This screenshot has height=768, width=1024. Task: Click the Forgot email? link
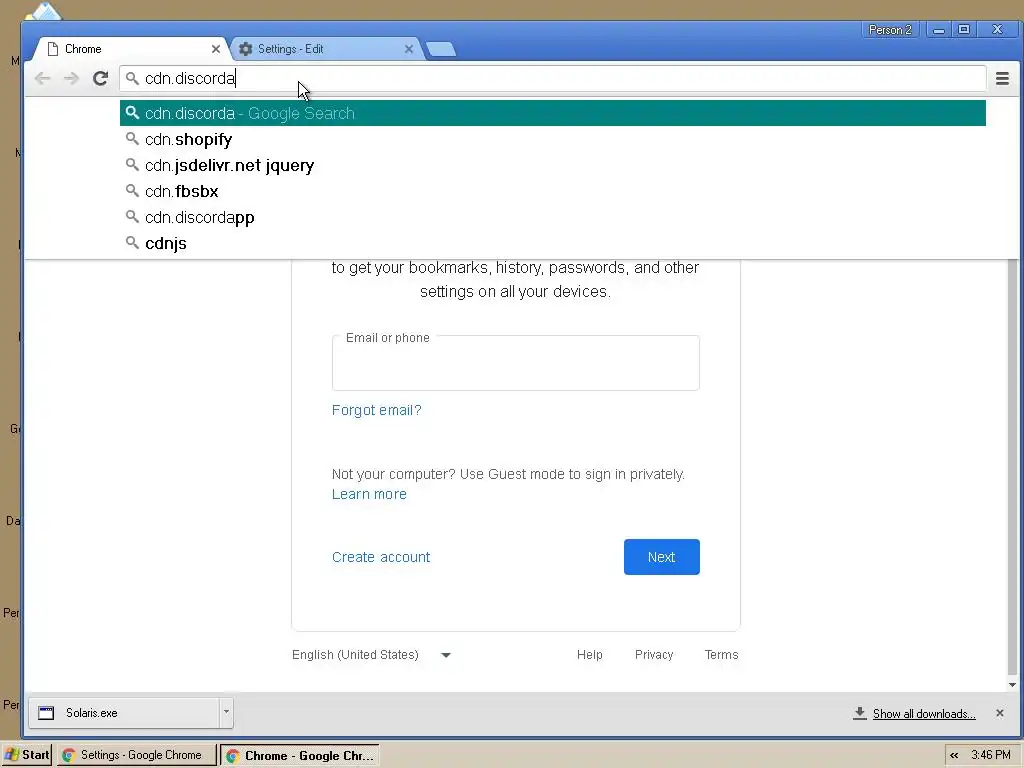[x=377, y=410]
